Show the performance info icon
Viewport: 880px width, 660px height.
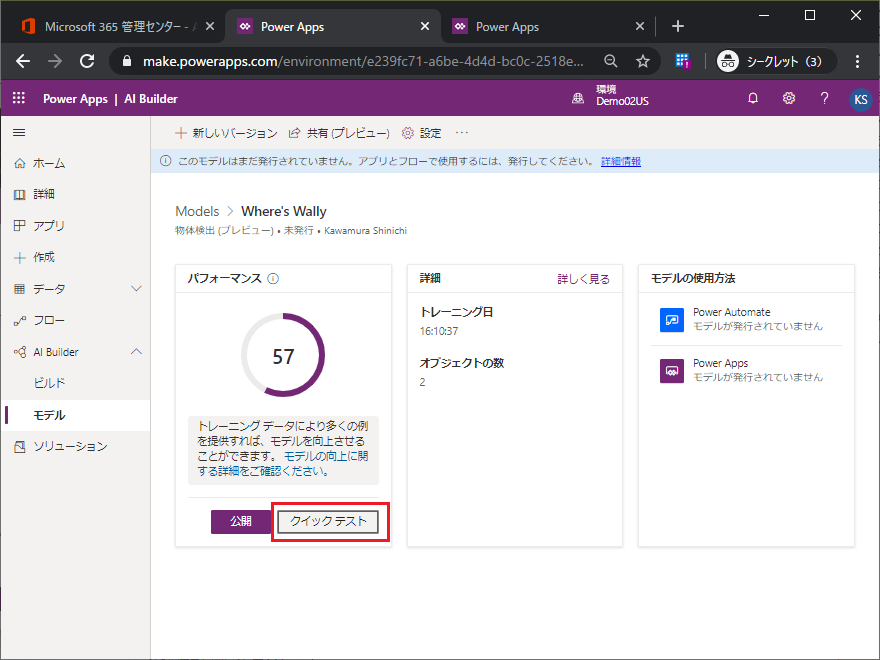[x=273, y=278]
